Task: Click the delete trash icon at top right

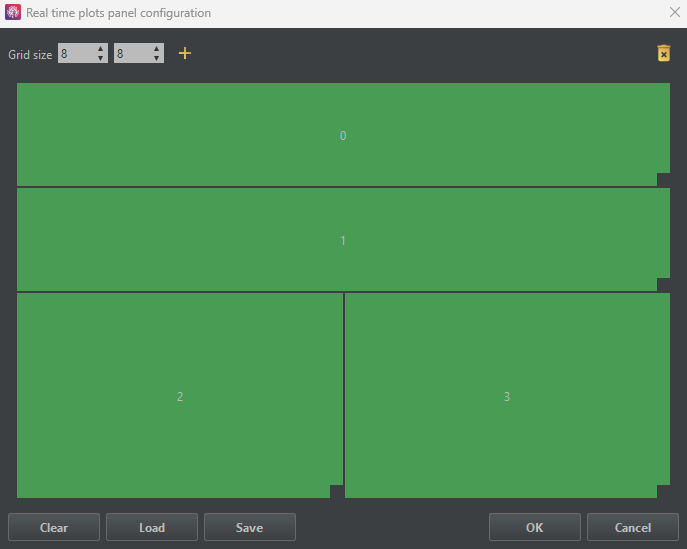Action: point(663,54)
